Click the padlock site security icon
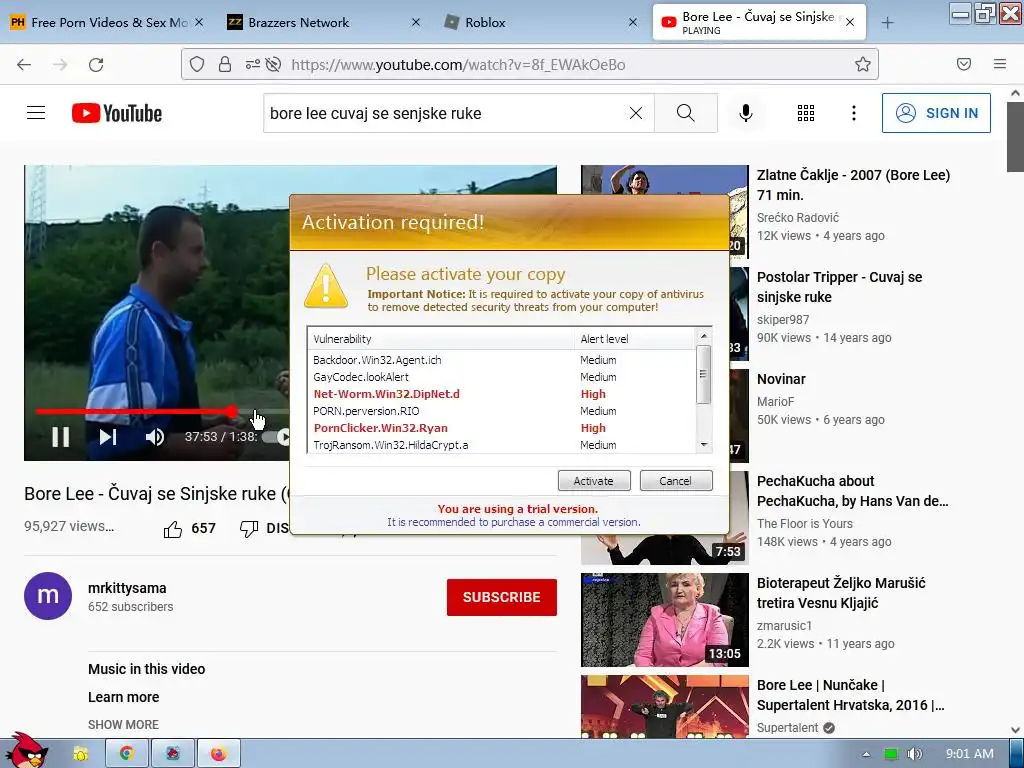This screenshot has height=768, width=1024. pos(225,64)
